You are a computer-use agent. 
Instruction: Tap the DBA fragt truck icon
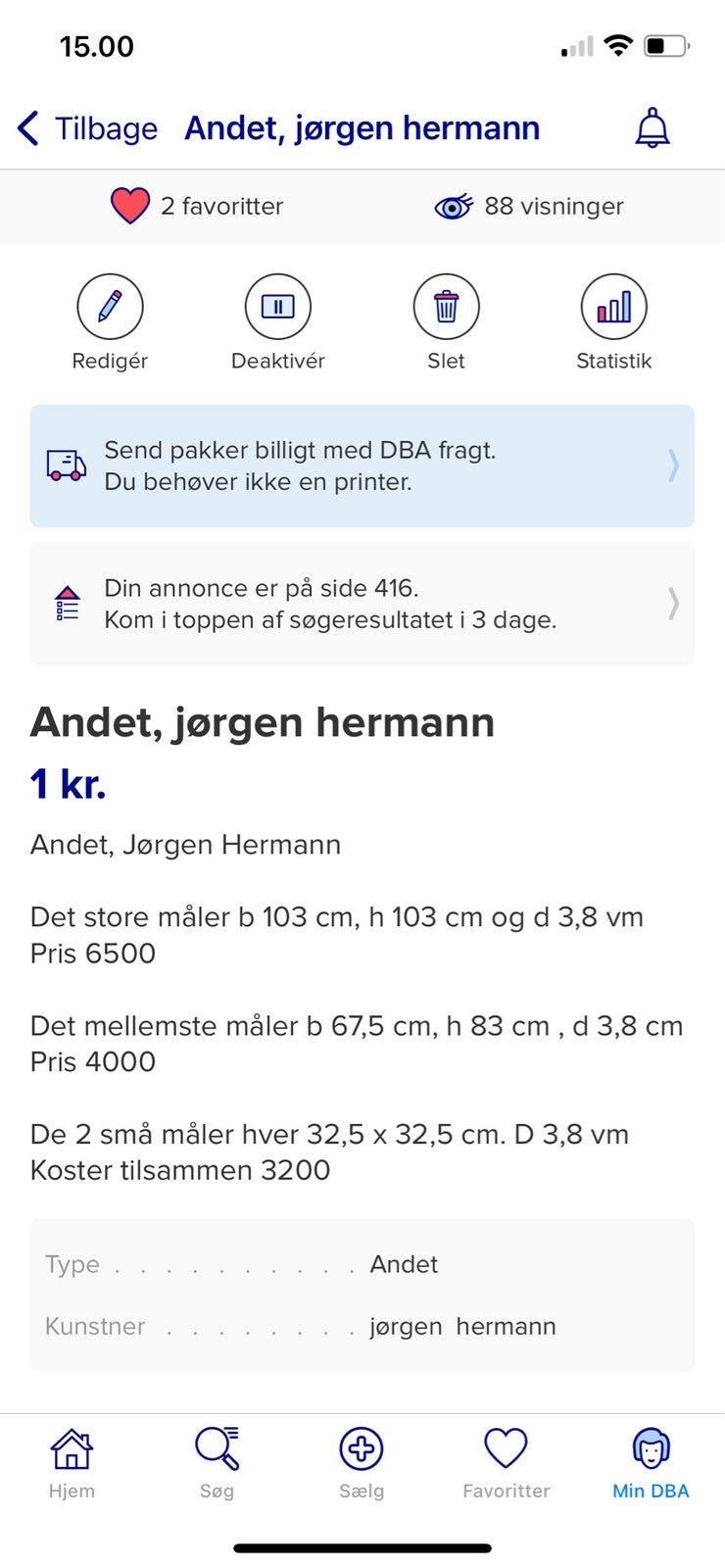click(67, 465)
